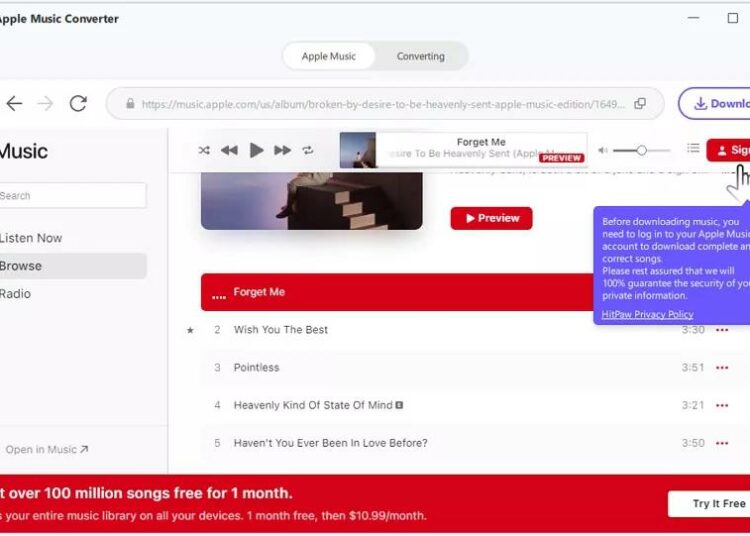This screenshot has height=536, width=750.
Task: Open more options for Pointless
Action: coord(722,368)
